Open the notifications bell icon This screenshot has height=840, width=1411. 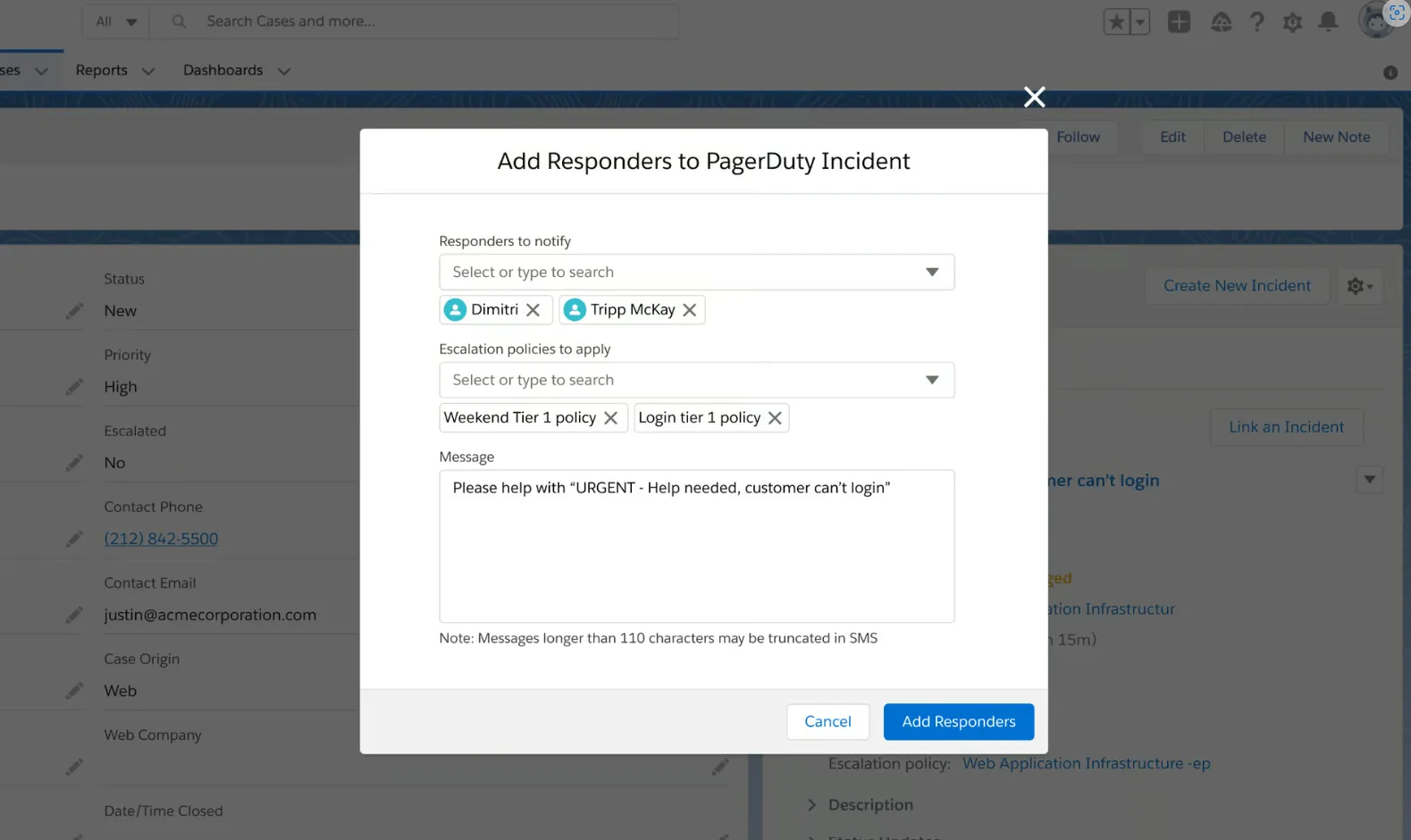[1328, 21]
